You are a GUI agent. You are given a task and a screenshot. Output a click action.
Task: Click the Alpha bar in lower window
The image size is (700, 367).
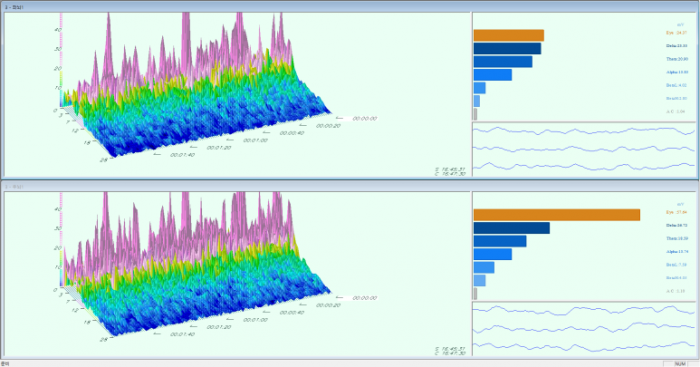point(492,254)
